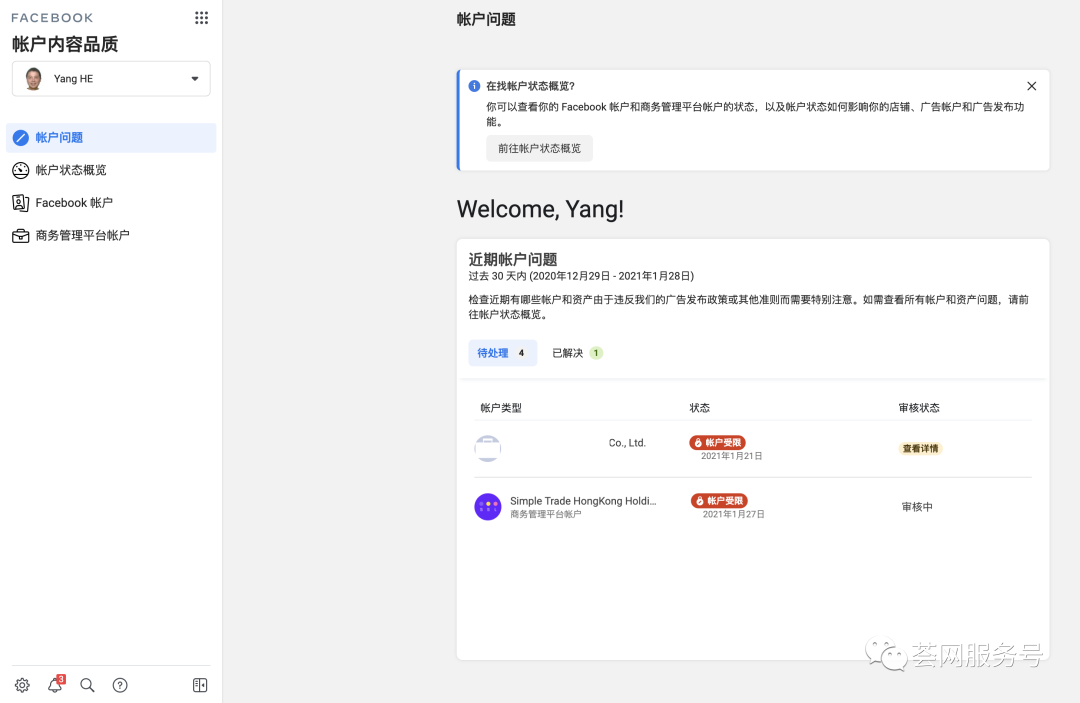1080x703 pixels.
Task: Click the info icon in banner
Action: pyautogui.click(x=474, y=86)
